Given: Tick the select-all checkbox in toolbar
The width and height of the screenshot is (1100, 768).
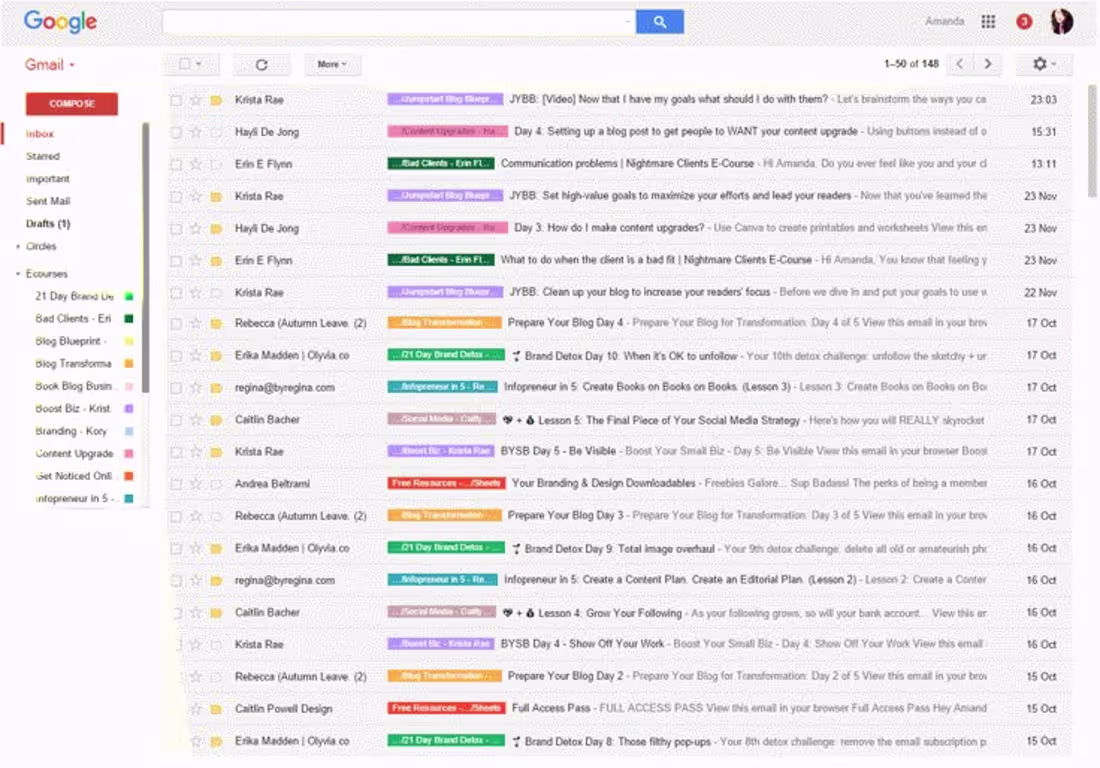Looking at the screenshot, I should 185,64.
